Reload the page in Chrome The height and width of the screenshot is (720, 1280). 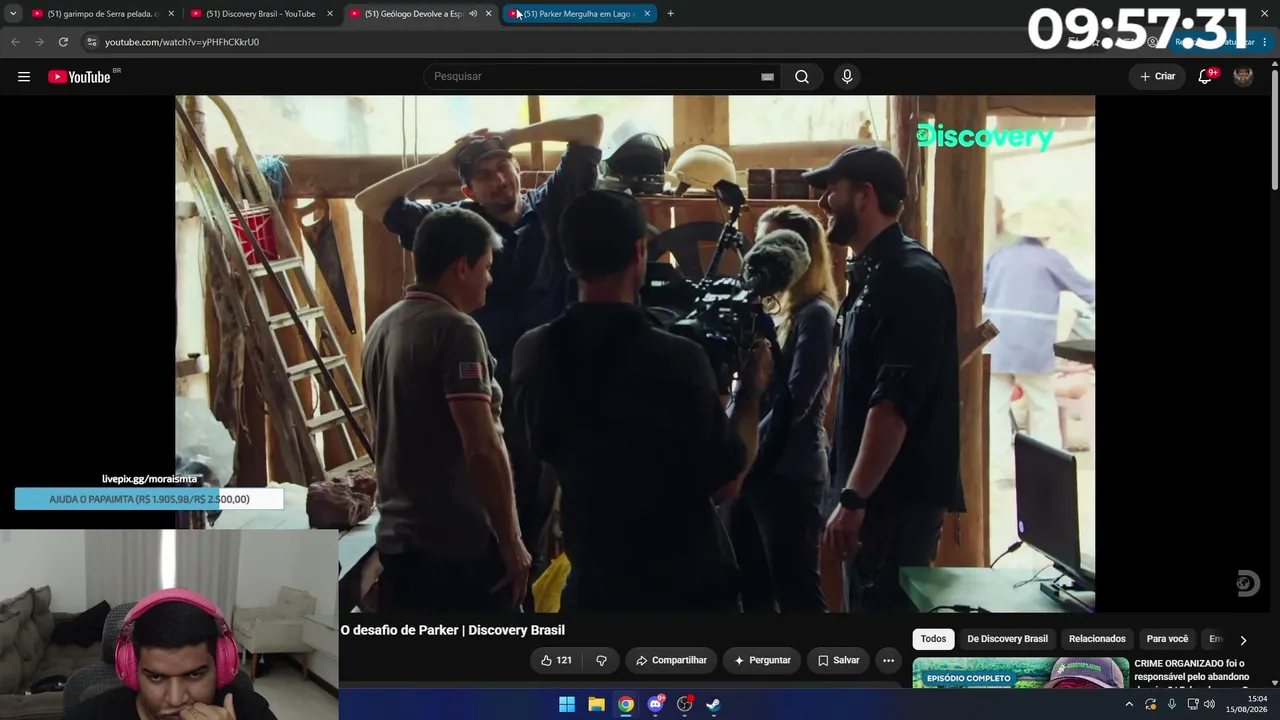(x=63, y=42)
